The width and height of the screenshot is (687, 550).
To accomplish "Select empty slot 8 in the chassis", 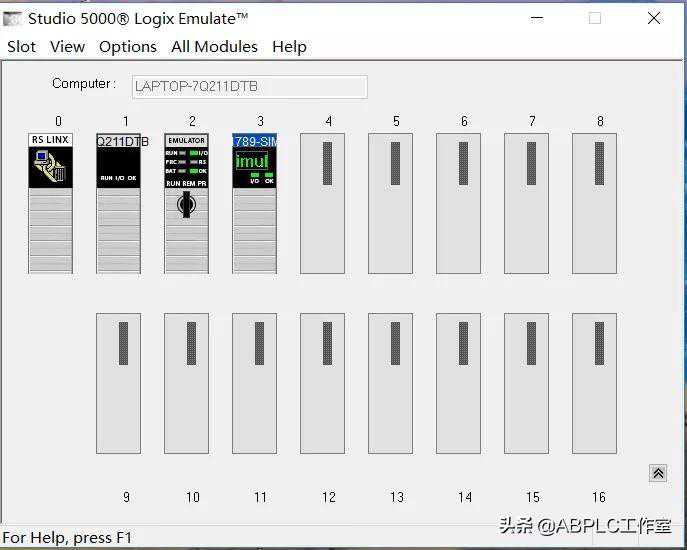I will (594, 203).
